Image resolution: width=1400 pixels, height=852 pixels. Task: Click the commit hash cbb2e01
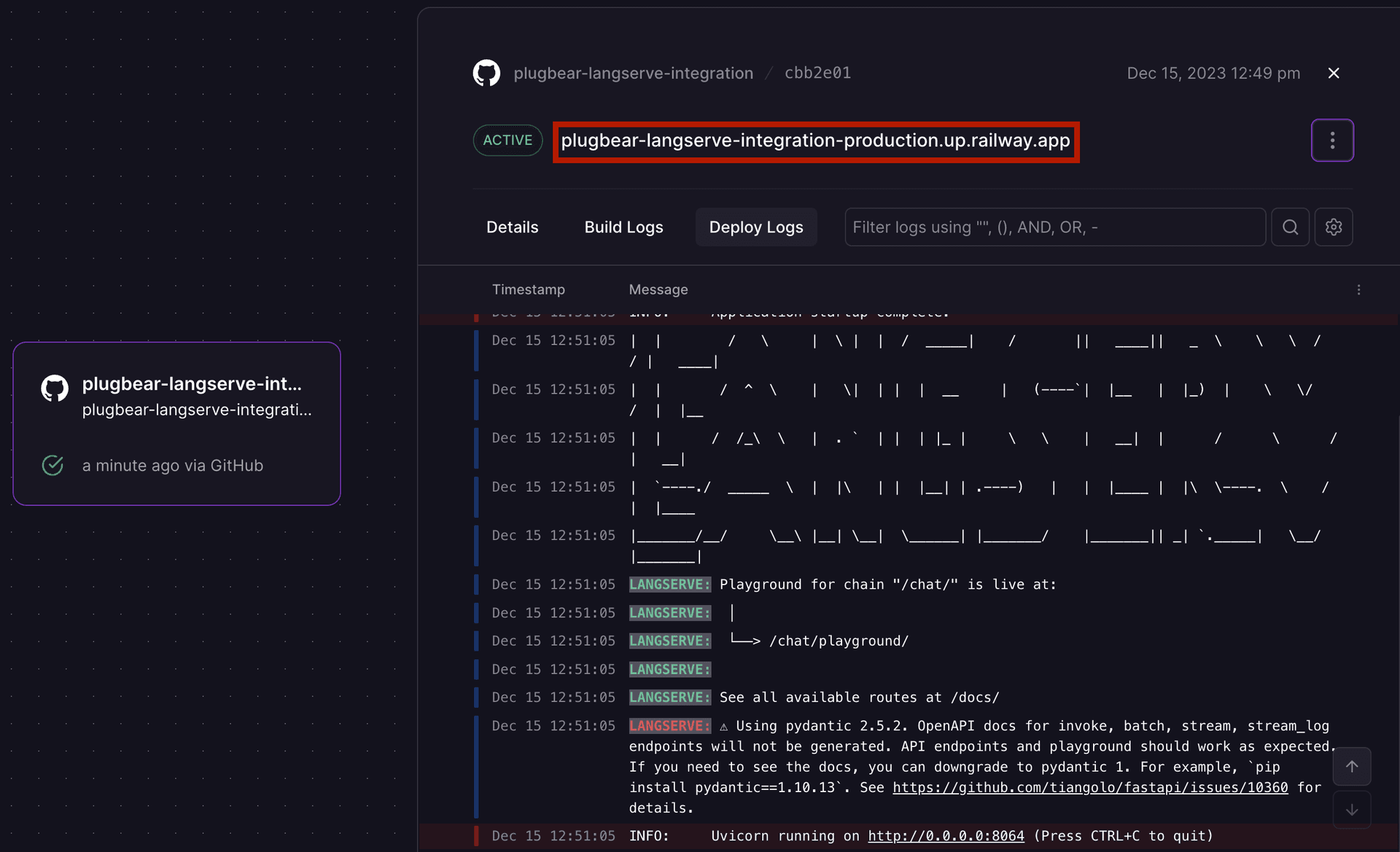pos(817,72)
